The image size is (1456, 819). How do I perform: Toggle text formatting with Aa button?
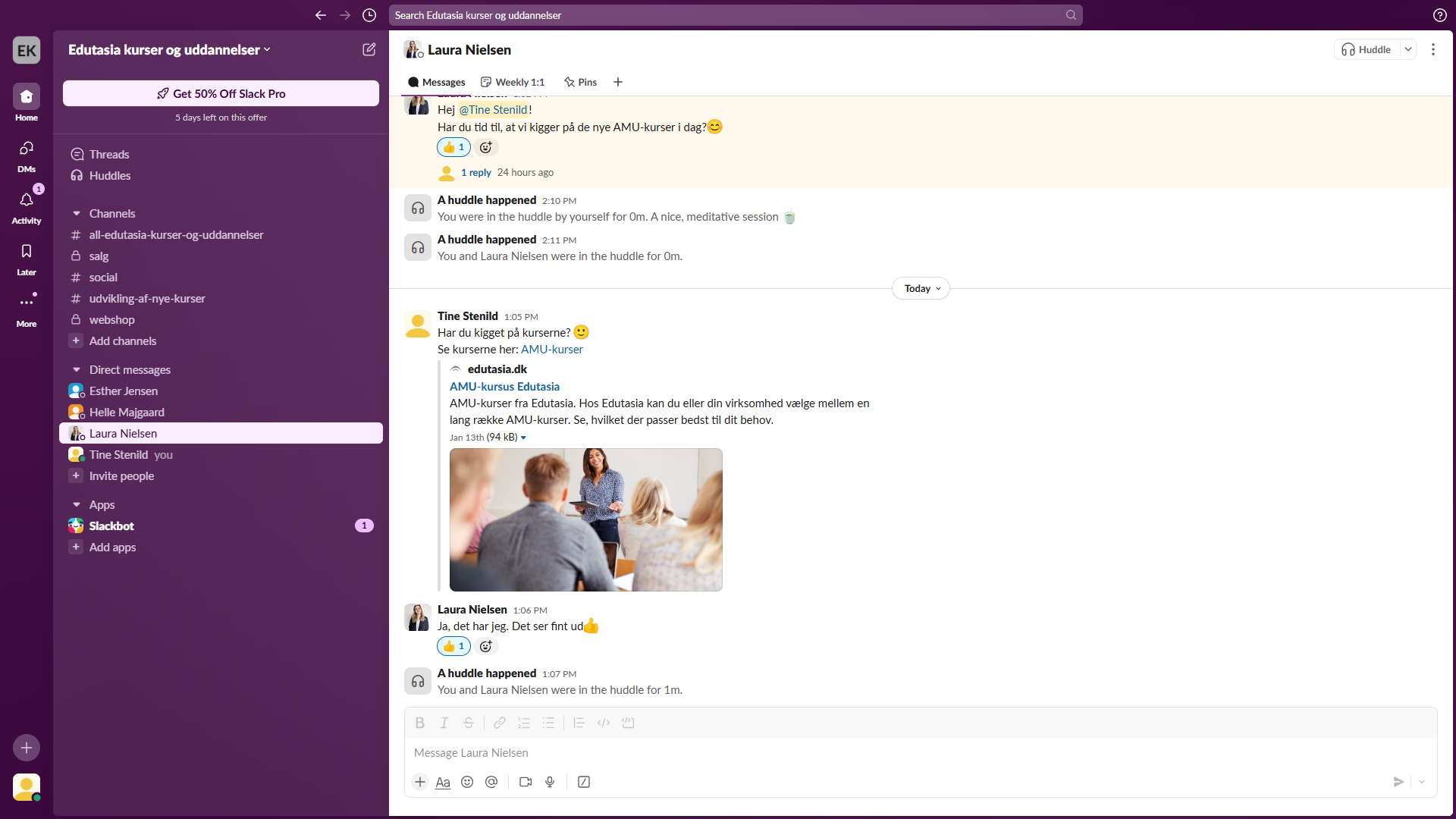pos(443,782)
